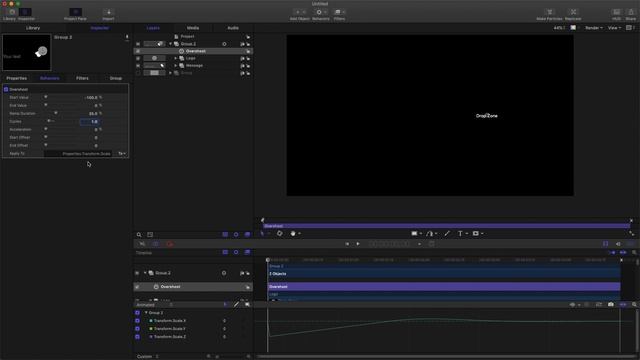The height and width of the screenshot is (360, 640).
Task: Click the inspector preview thumbnail
Action: click(27, 52)
